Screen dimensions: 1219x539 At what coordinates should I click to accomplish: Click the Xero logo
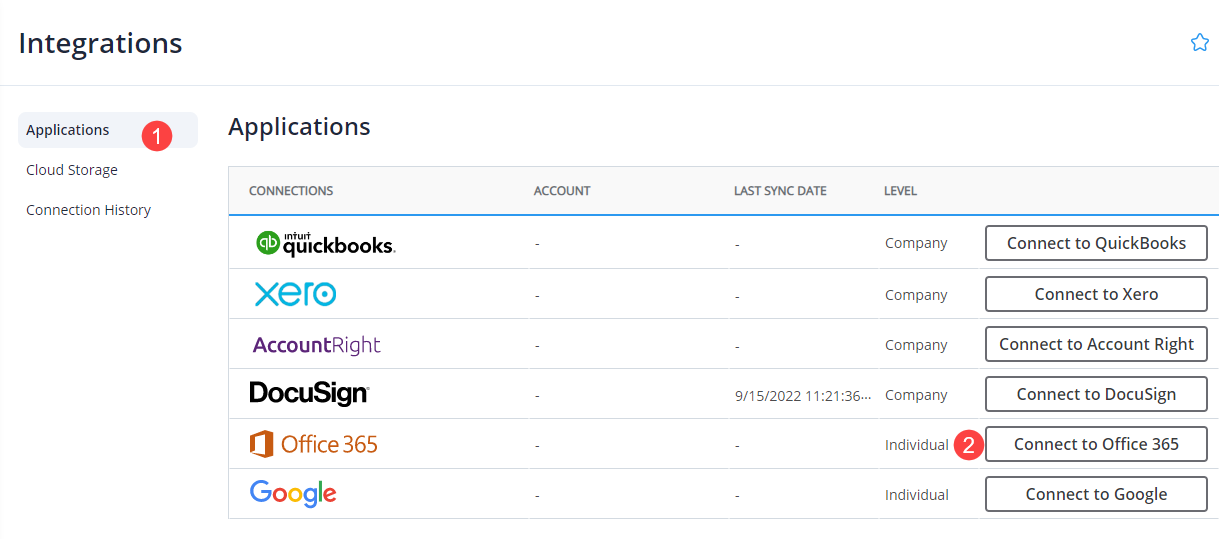click(295, 294)
